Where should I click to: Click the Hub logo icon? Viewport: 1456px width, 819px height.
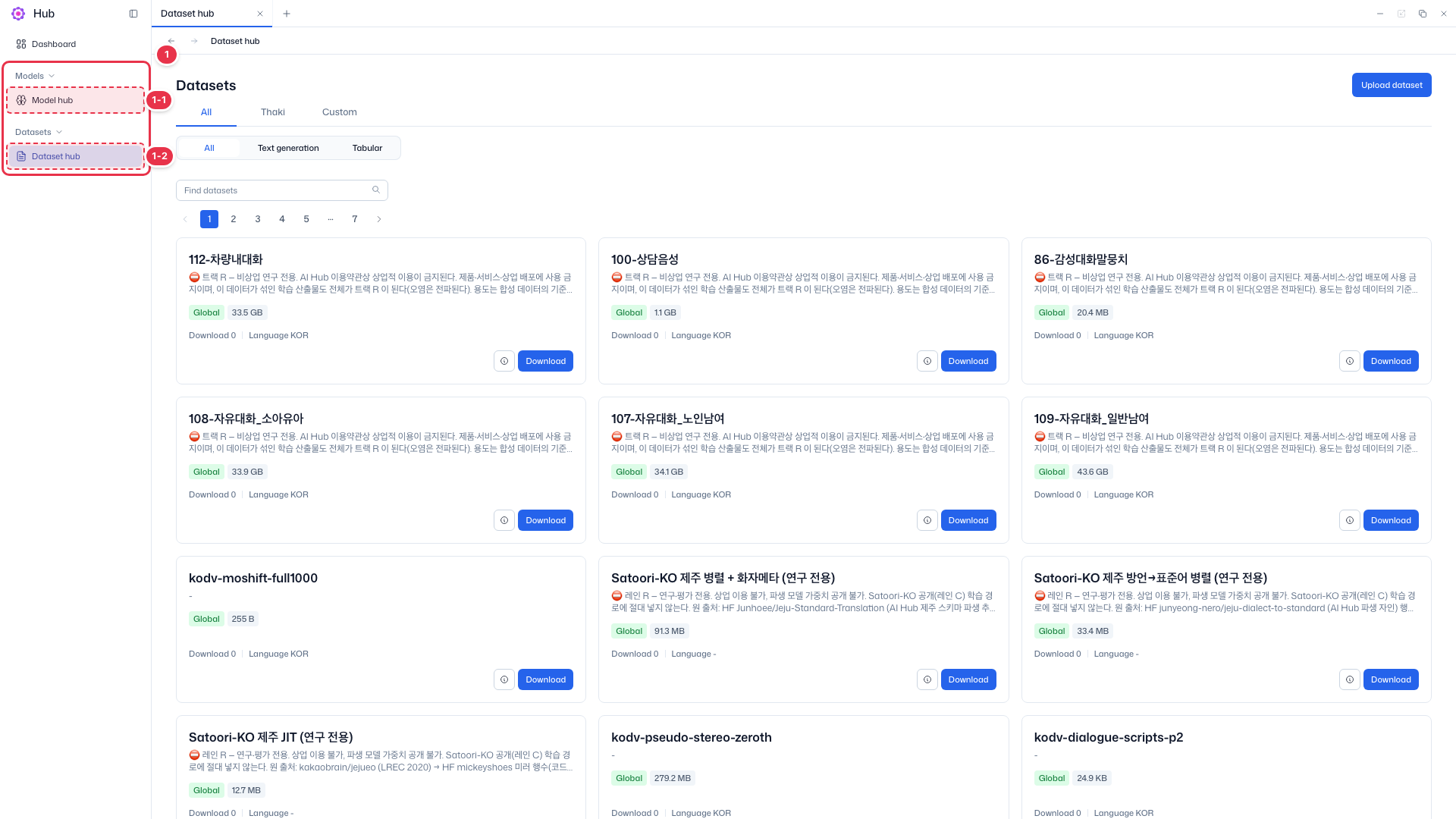pyautogui.click(x=18, y=14)
